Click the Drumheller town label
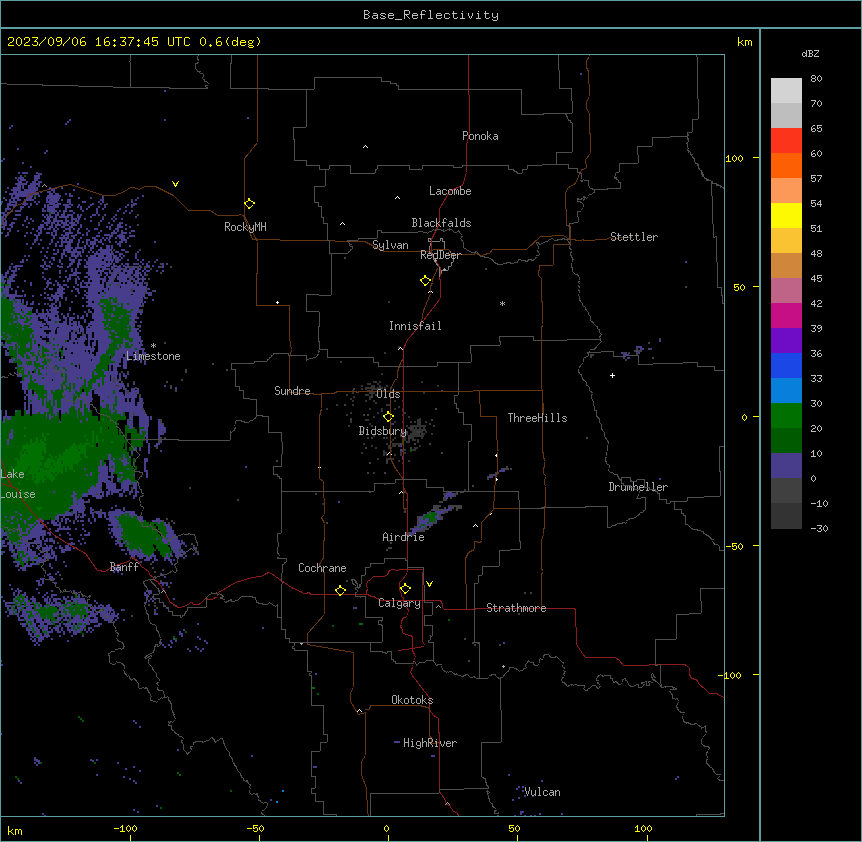Image resolution: width=862 pixels, height=842 pixels. pos(638,487)
